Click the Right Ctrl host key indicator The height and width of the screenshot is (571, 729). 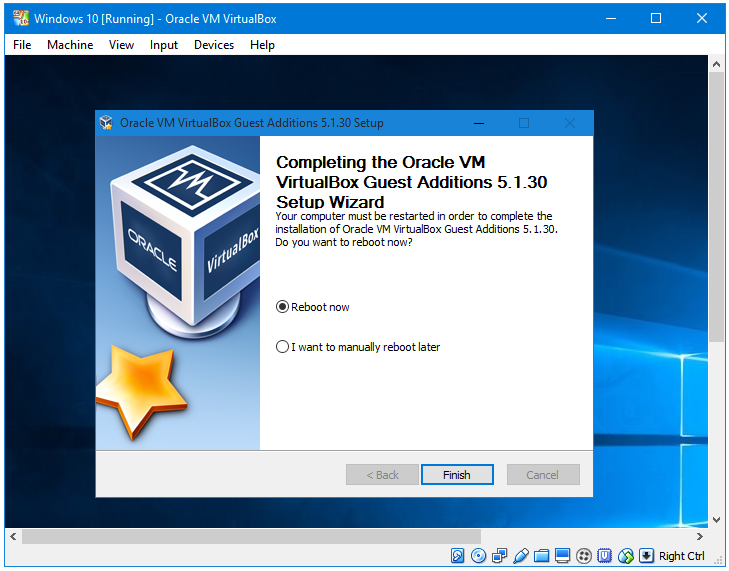click(682, 556)
